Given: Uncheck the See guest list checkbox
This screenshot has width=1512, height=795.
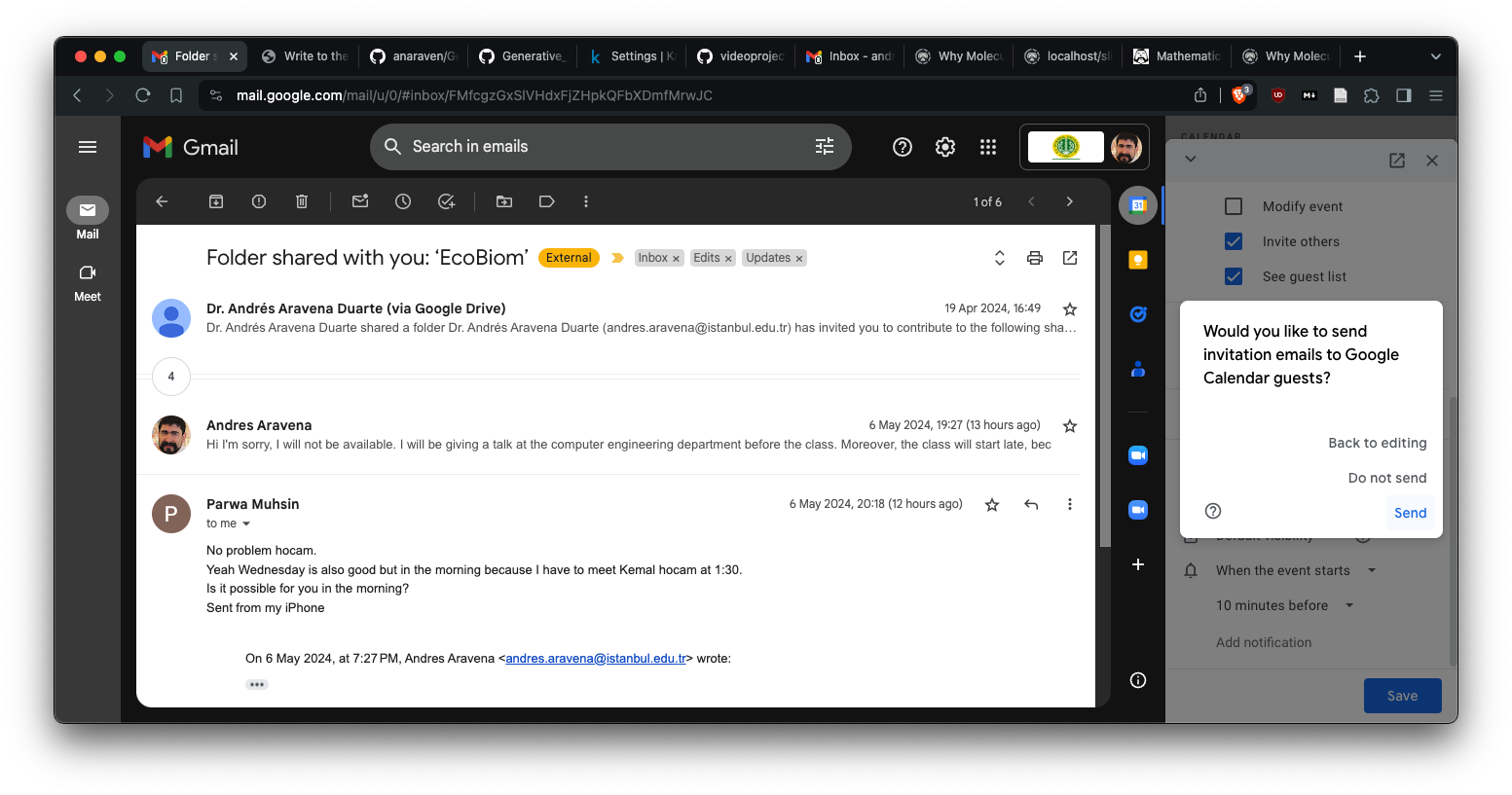Looking at the screenshot, I should pos(1234,276).
